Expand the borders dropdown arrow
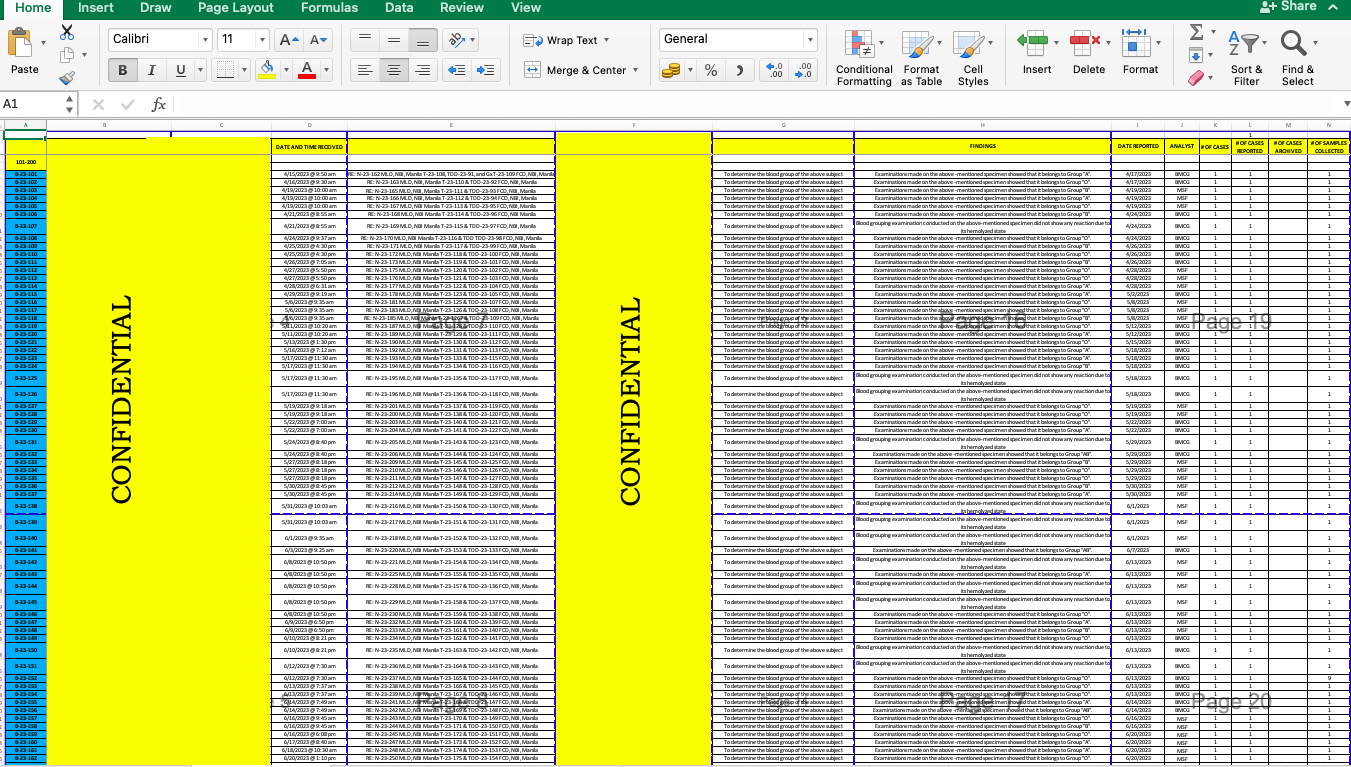 [245, 70]
